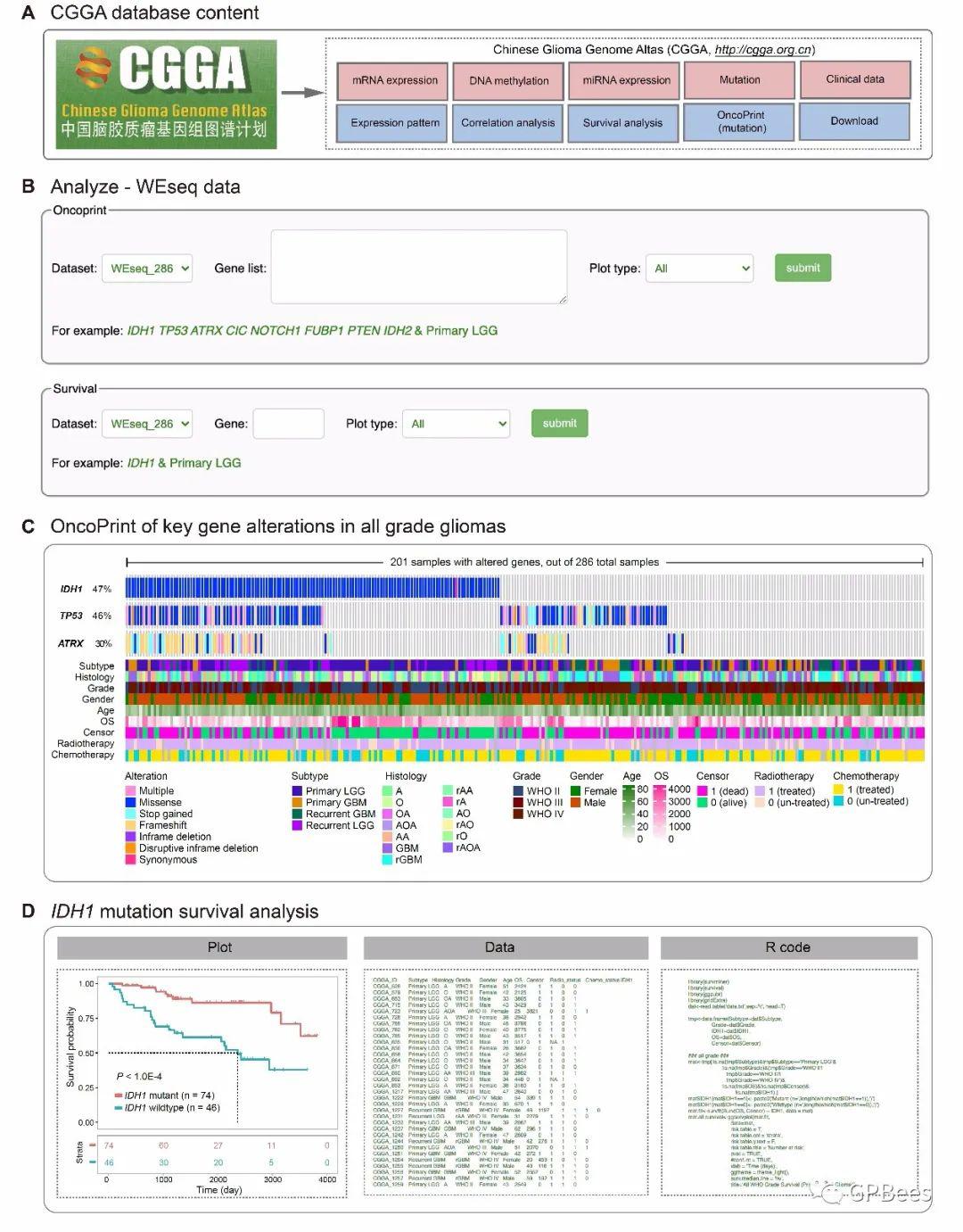963x1232 pixels.
Task: Click the Mutation data box
Action: pyautogui.click(x=739, y=79)
